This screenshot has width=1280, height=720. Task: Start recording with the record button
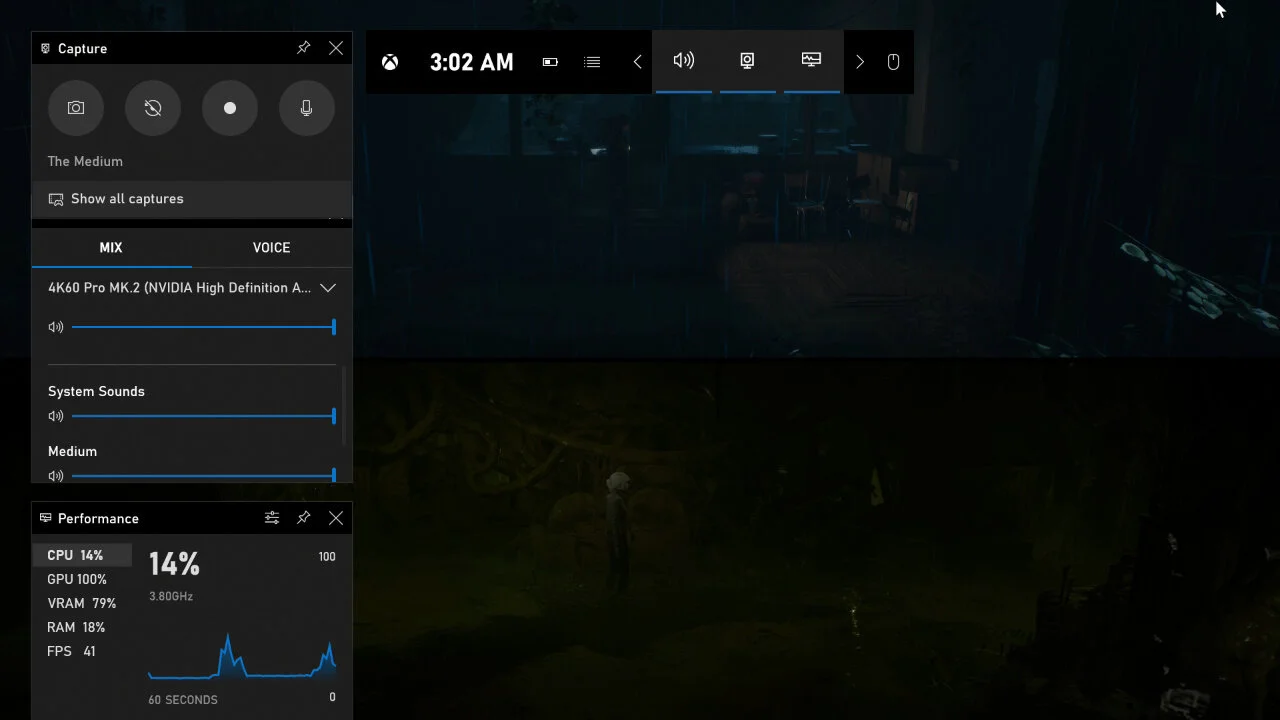[x=230, y=108]
